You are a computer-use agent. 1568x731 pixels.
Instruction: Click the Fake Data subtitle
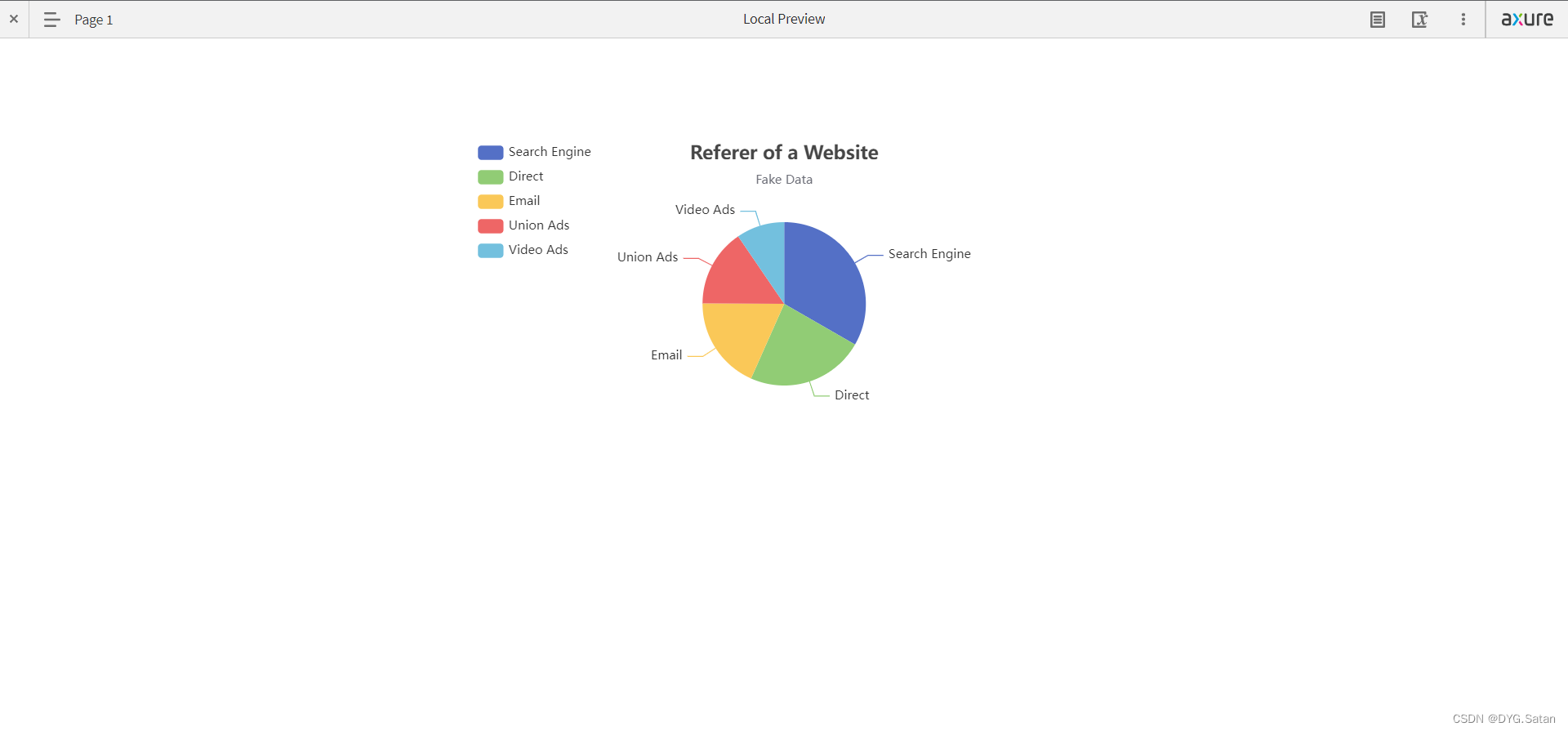click(784, 180)
